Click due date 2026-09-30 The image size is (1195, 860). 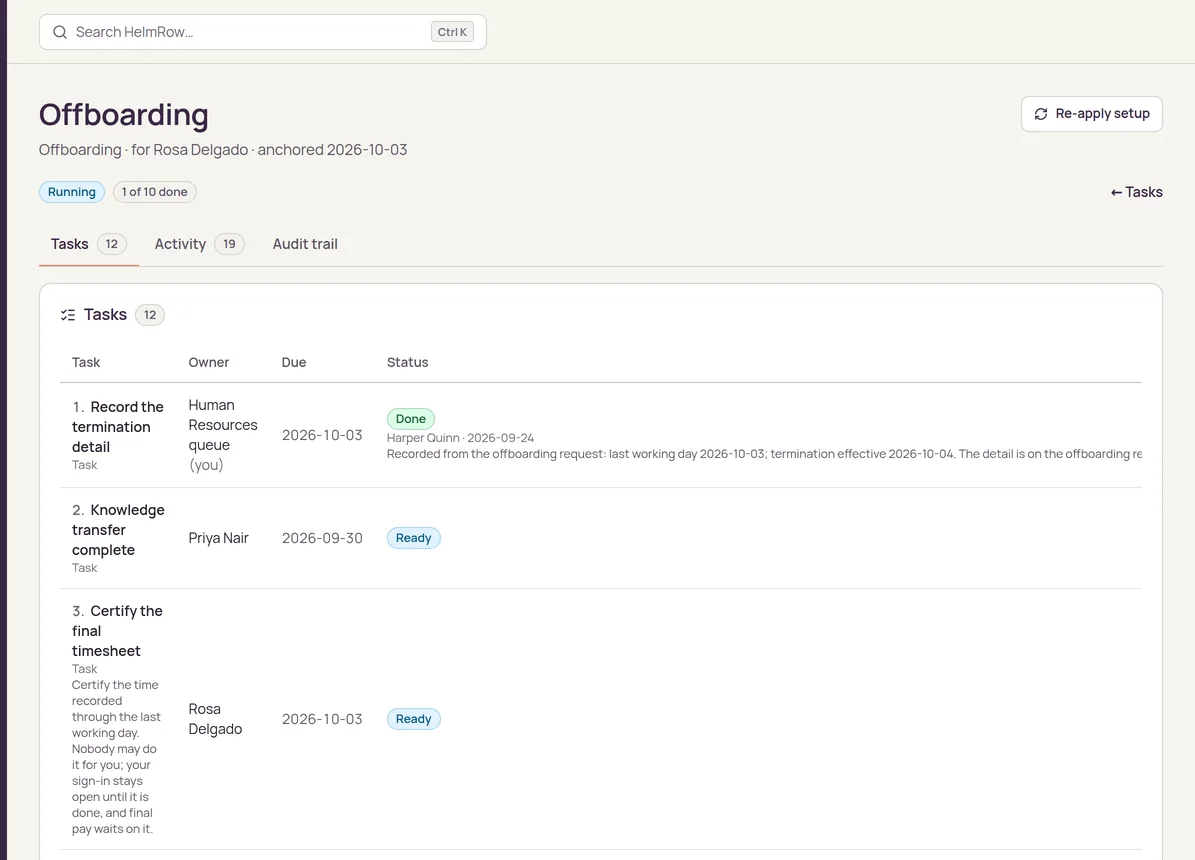(322, 538)
